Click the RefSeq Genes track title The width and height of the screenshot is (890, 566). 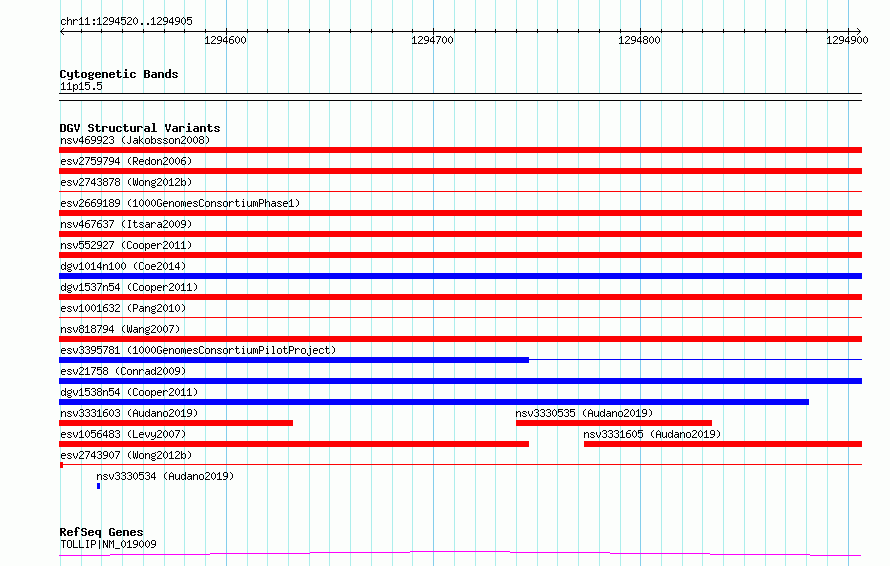pyautogui.click(x=101, y=532)
